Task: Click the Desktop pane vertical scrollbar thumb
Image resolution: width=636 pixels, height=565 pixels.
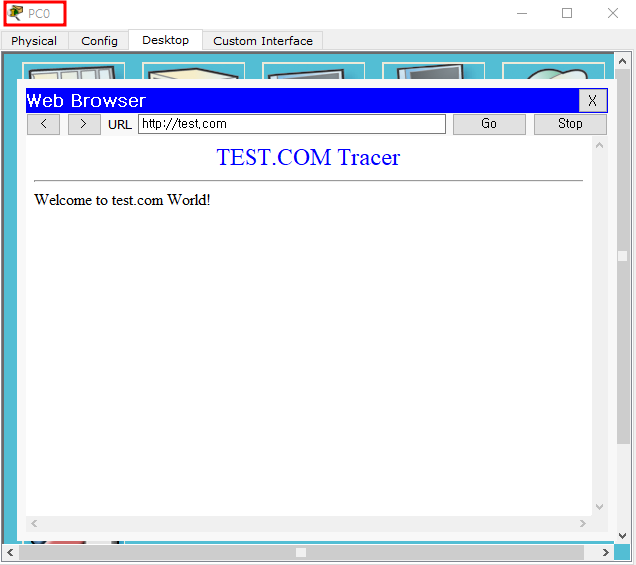Action: 623,256
